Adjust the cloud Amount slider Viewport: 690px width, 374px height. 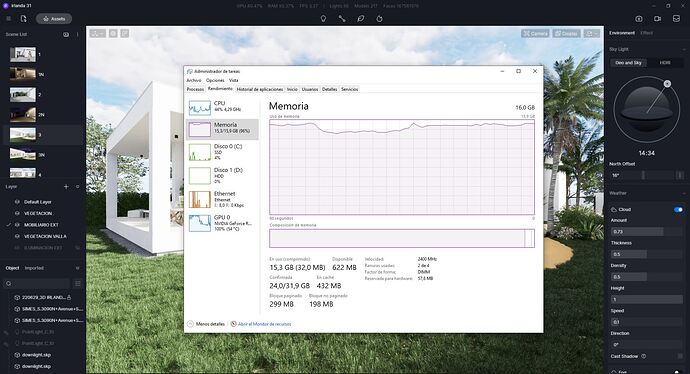click(646, 231)
